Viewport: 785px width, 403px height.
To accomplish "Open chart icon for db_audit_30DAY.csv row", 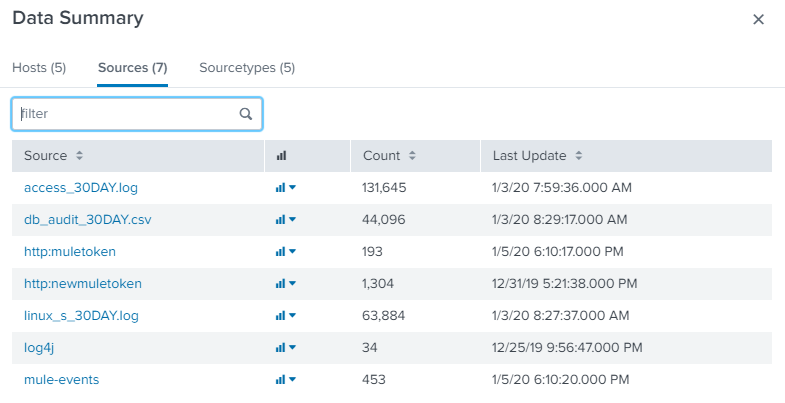I will [286, 220].
